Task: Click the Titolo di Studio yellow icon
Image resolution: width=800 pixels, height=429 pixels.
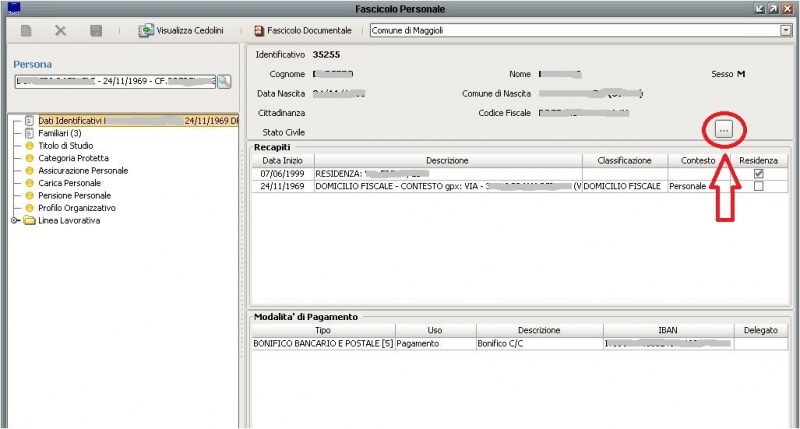Action: click(30, 146)
